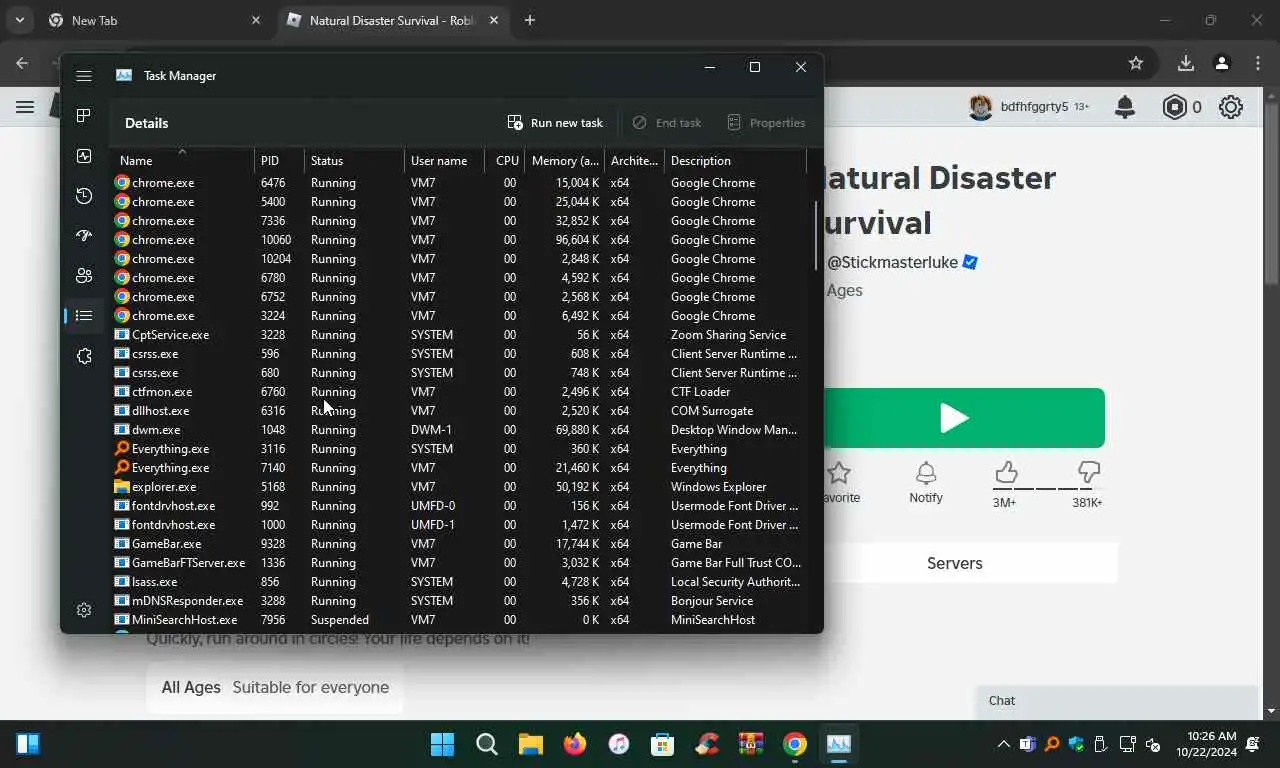Sort by Status column header
1280x768 pixels.
(354, 160)
